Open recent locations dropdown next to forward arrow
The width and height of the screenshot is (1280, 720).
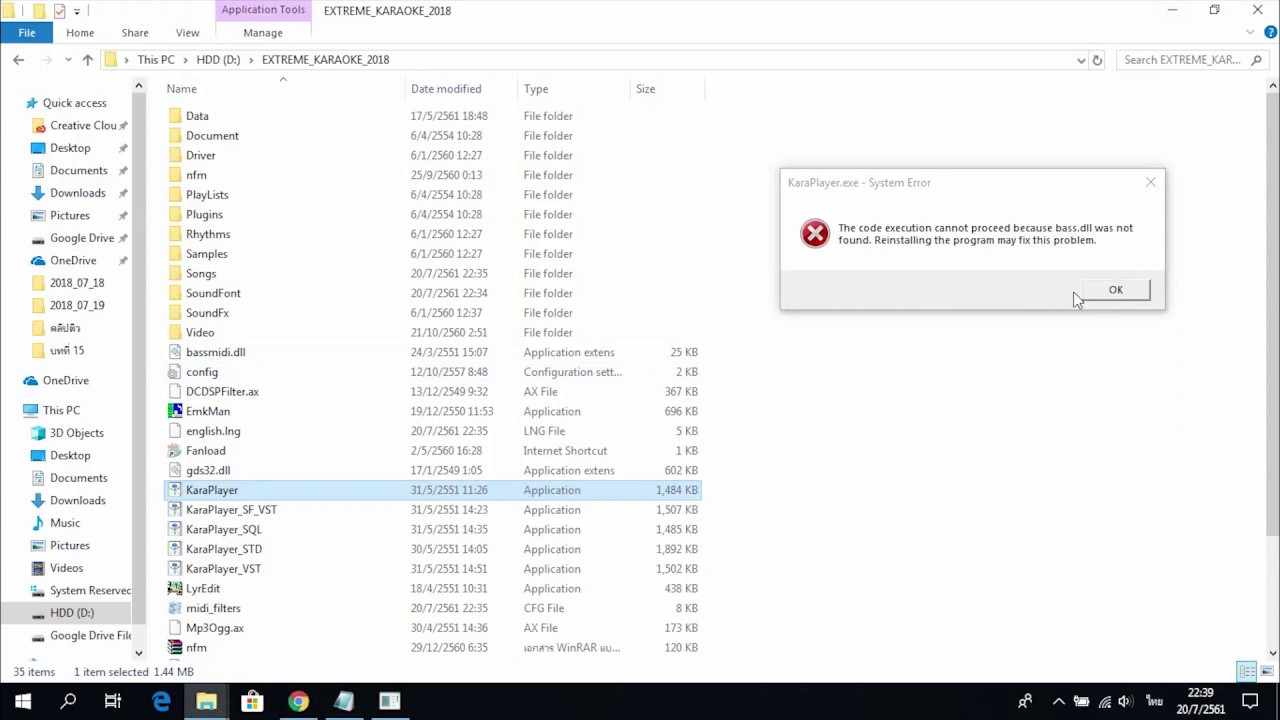pos(68,60)
